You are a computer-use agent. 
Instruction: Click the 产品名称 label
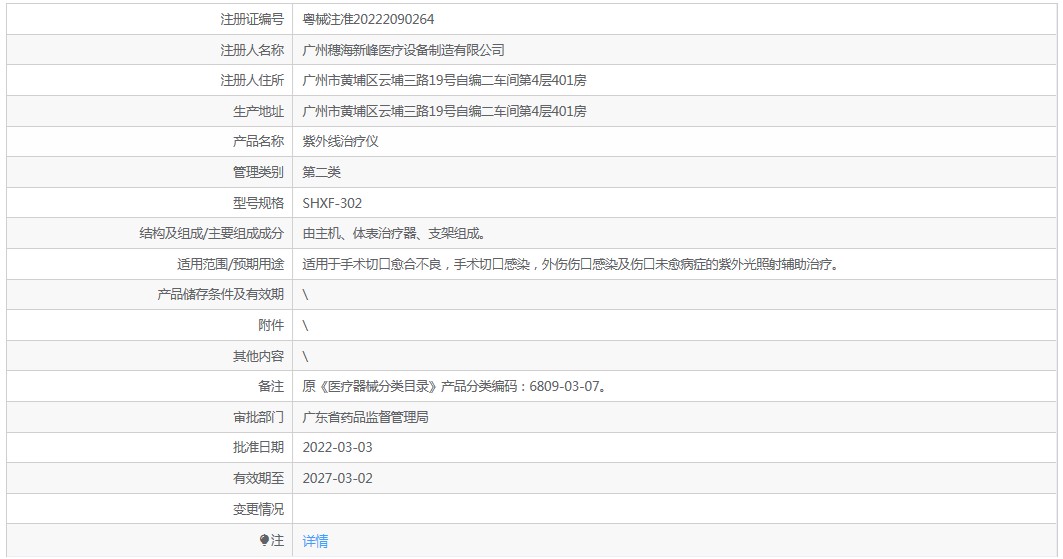(x=258, y=142)
